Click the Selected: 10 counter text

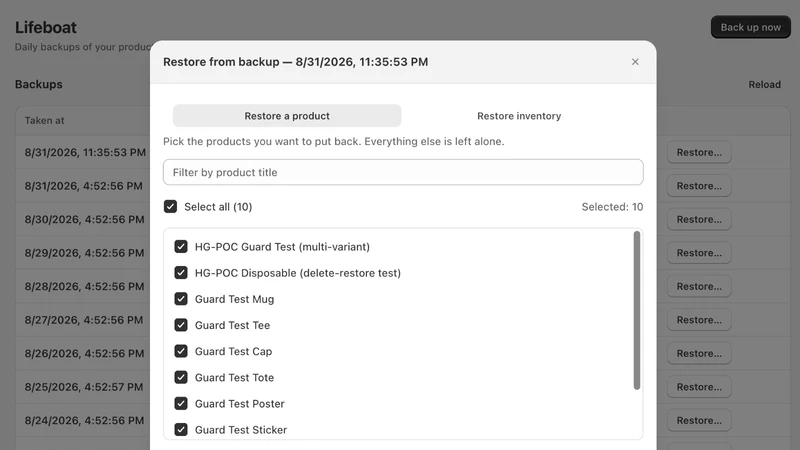(x=612, y=207)
